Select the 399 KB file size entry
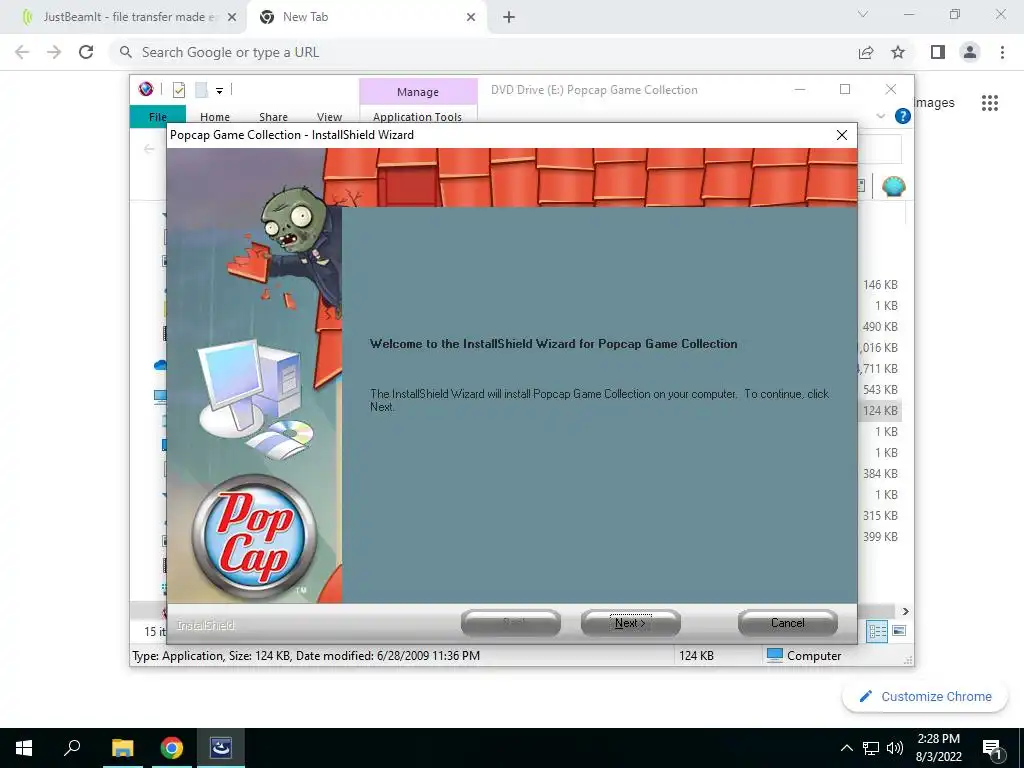 880,537
